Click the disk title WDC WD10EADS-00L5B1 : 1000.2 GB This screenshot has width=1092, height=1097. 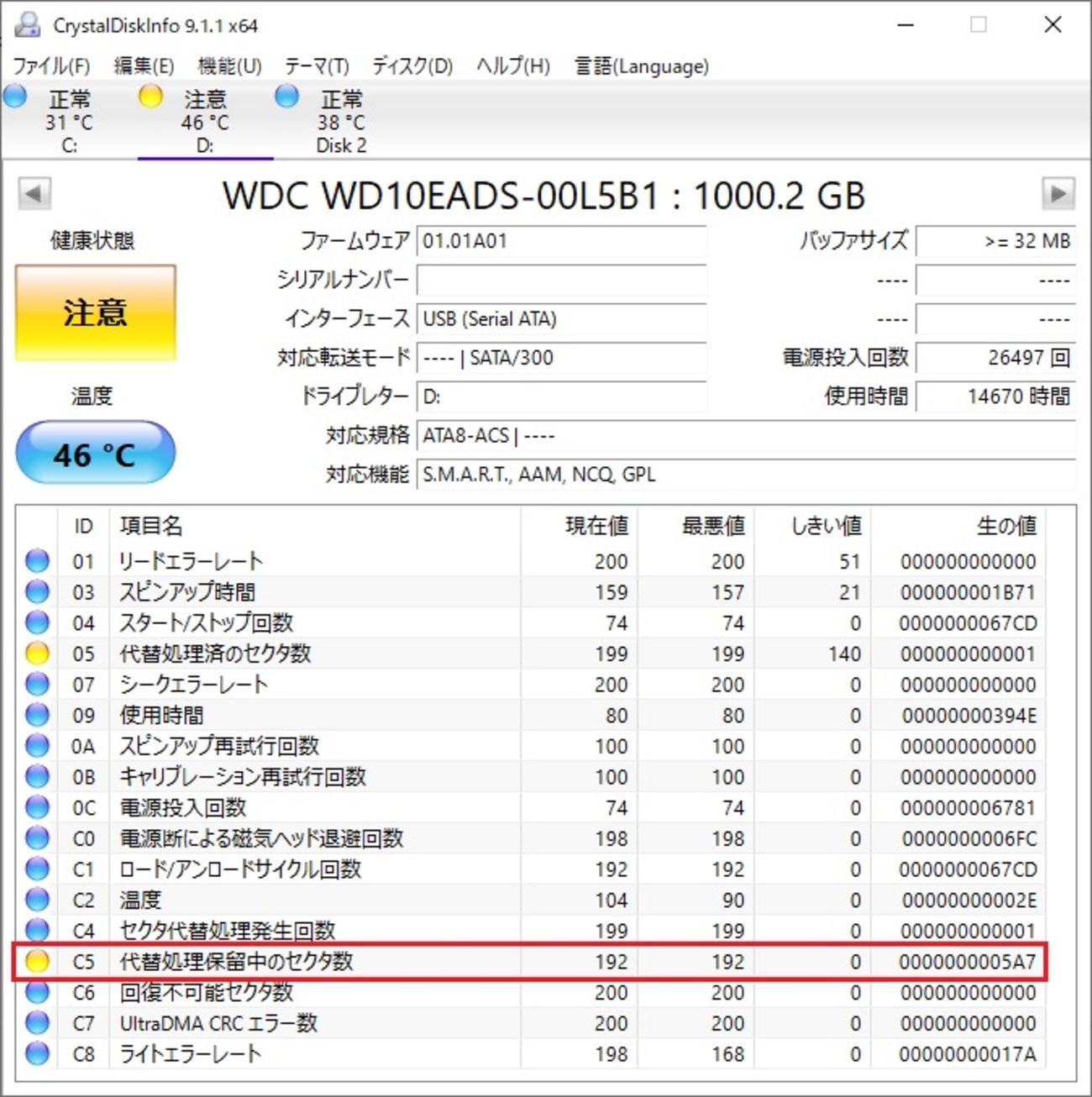tap(543, 196)
